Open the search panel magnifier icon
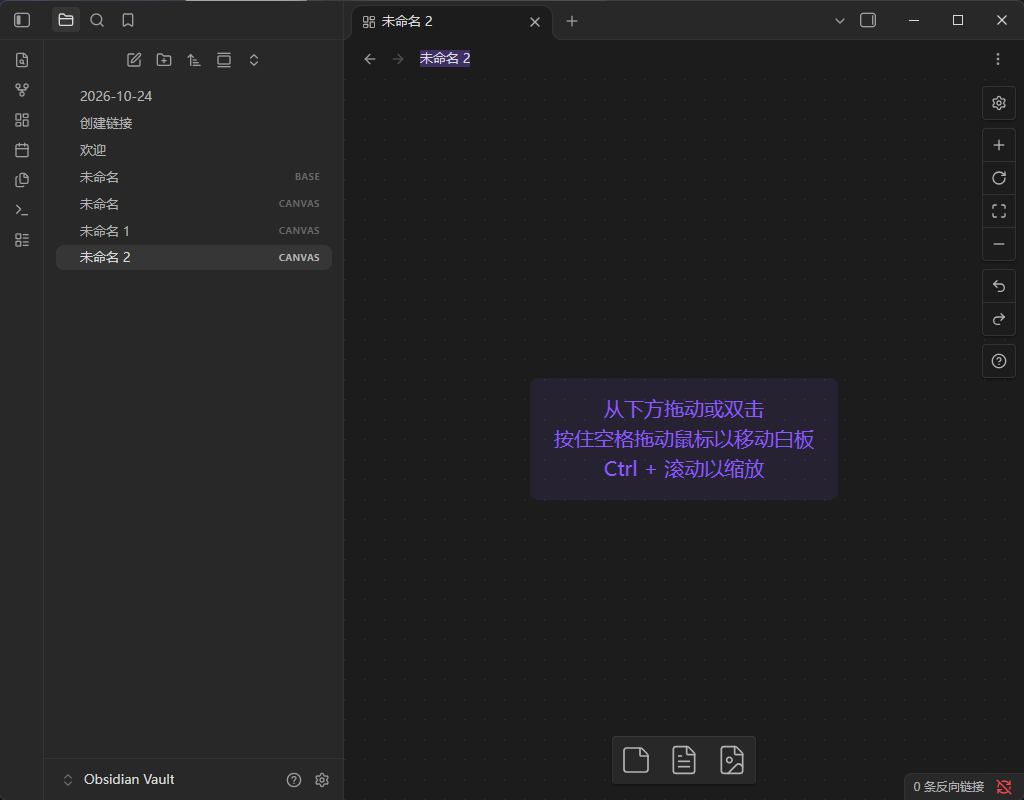Screen dimensions: 1024x800 [x=97, y=20]
